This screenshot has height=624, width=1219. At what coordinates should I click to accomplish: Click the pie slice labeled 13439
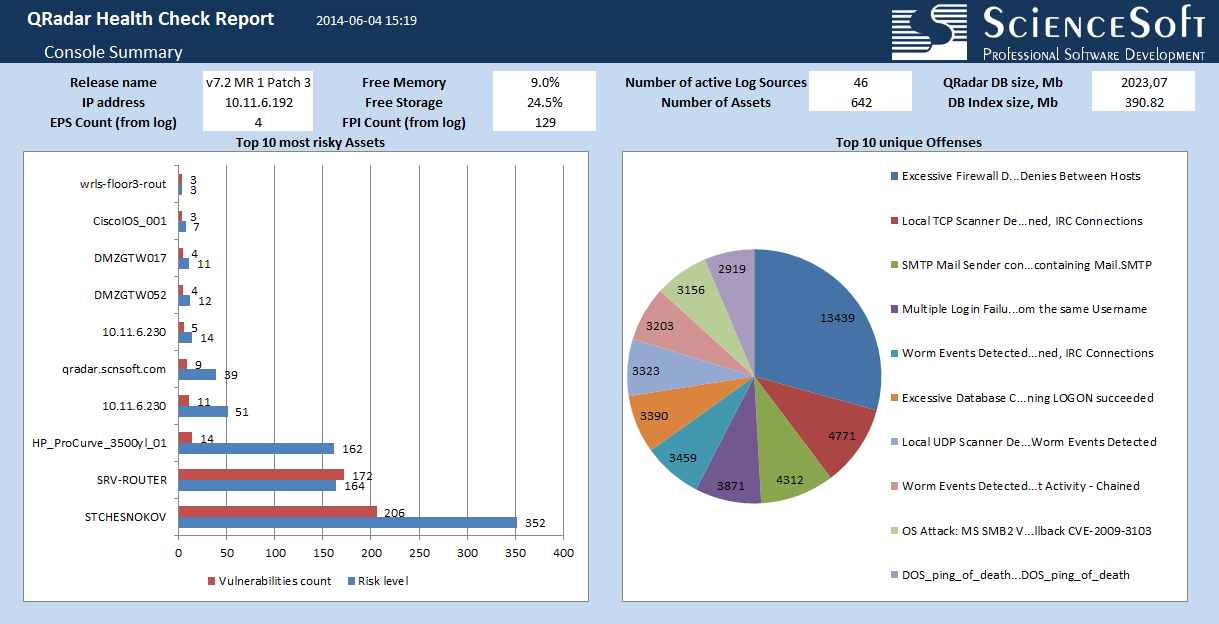pyautogui.click(x=820, y=330)
